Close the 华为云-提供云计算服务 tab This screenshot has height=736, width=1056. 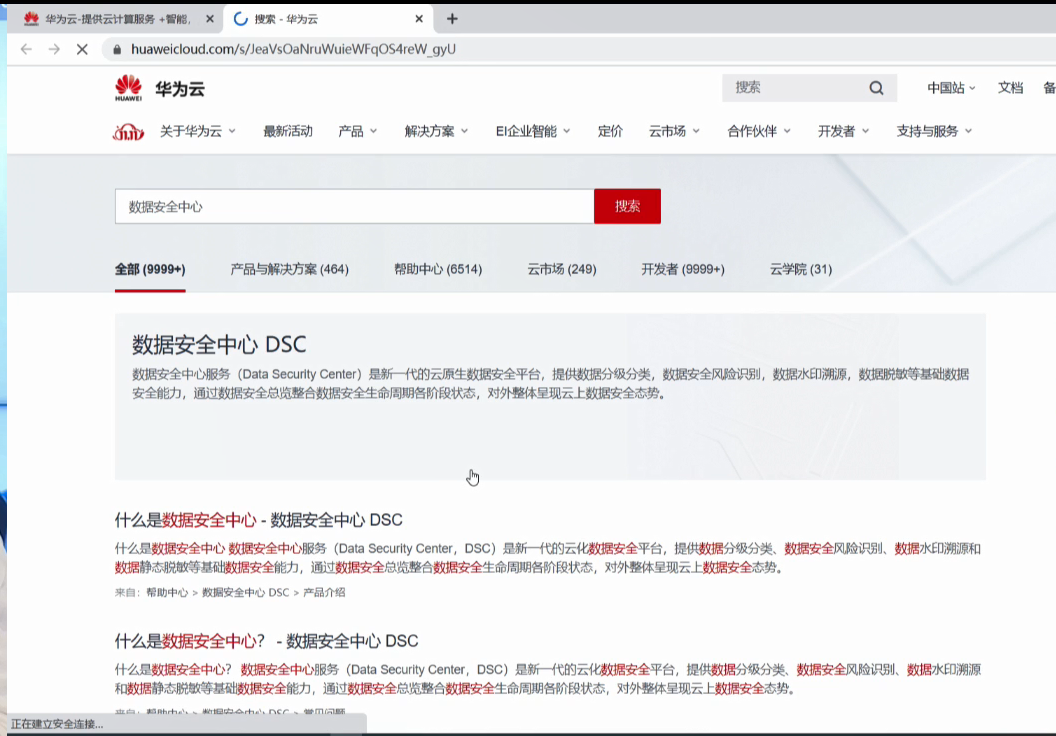coord(209,19)
